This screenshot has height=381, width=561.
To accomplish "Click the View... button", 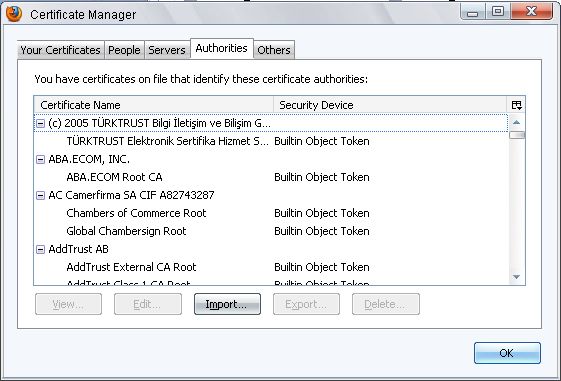I will (68, 304).
